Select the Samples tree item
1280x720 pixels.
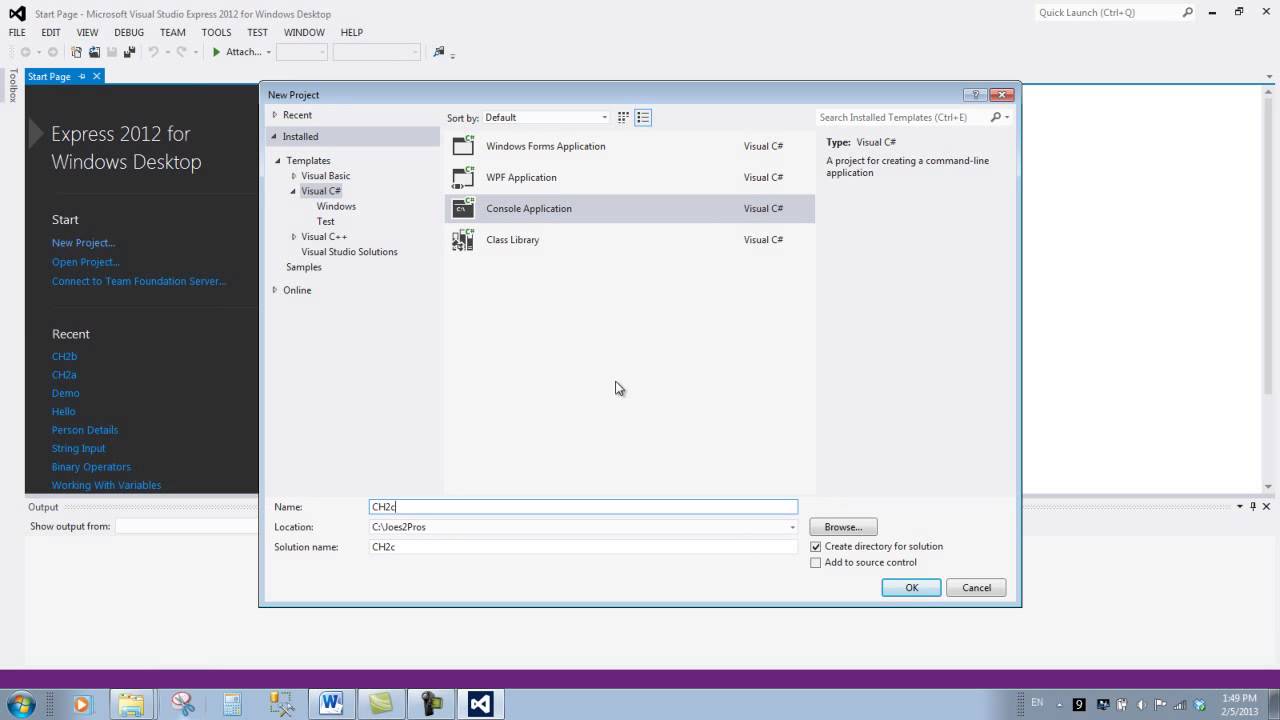(304, 267)
